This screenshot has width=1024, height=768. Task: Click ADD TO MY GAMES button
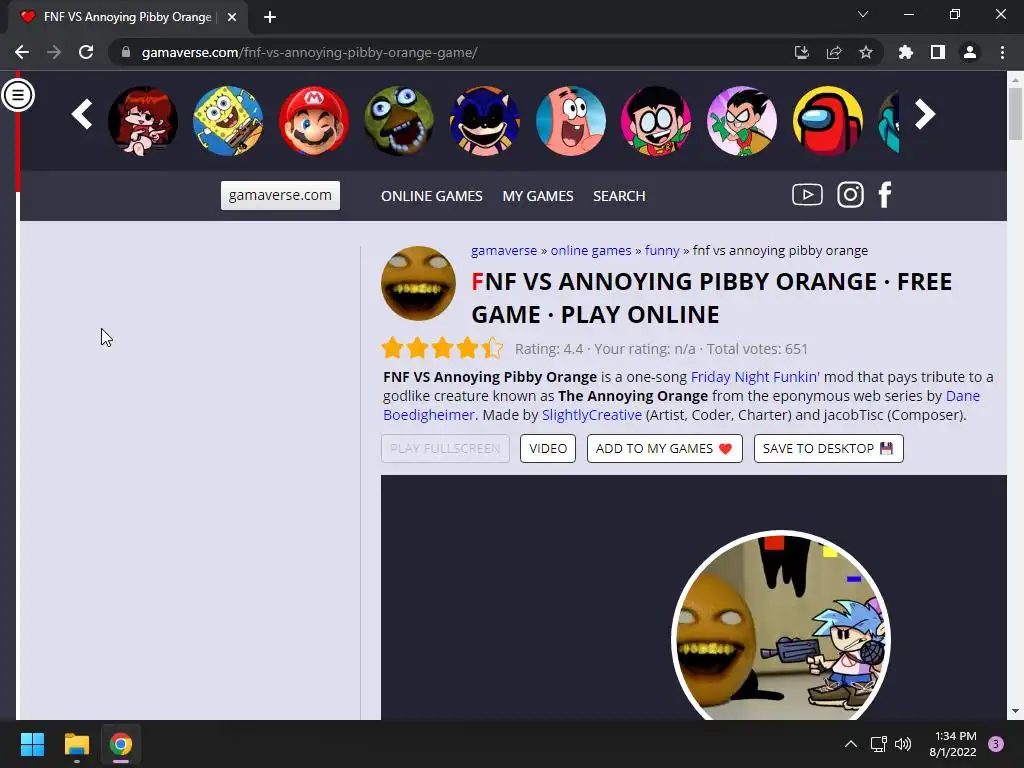click(x=665, y=449)
